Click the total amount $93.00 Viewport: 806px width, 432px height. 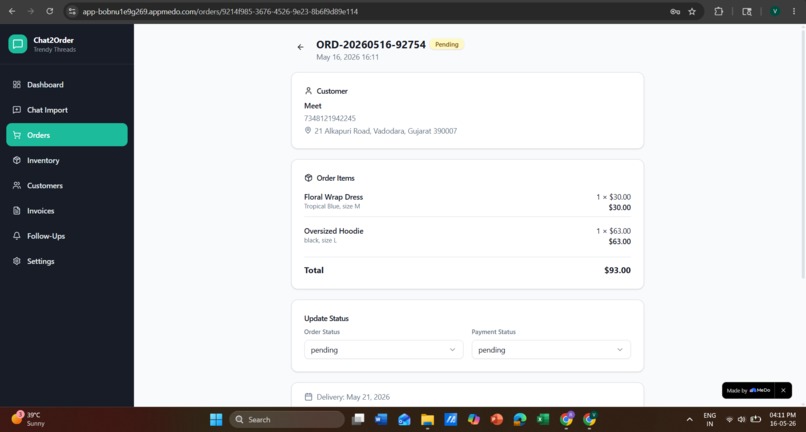617,271
